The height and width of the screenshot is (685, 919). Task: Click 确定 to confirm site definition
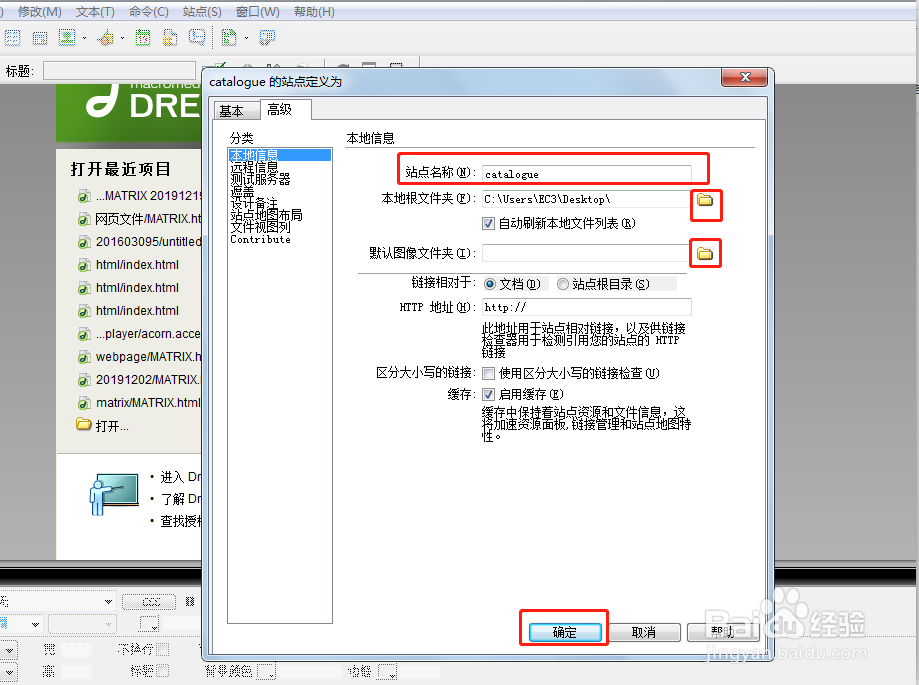tap(565, 632)
